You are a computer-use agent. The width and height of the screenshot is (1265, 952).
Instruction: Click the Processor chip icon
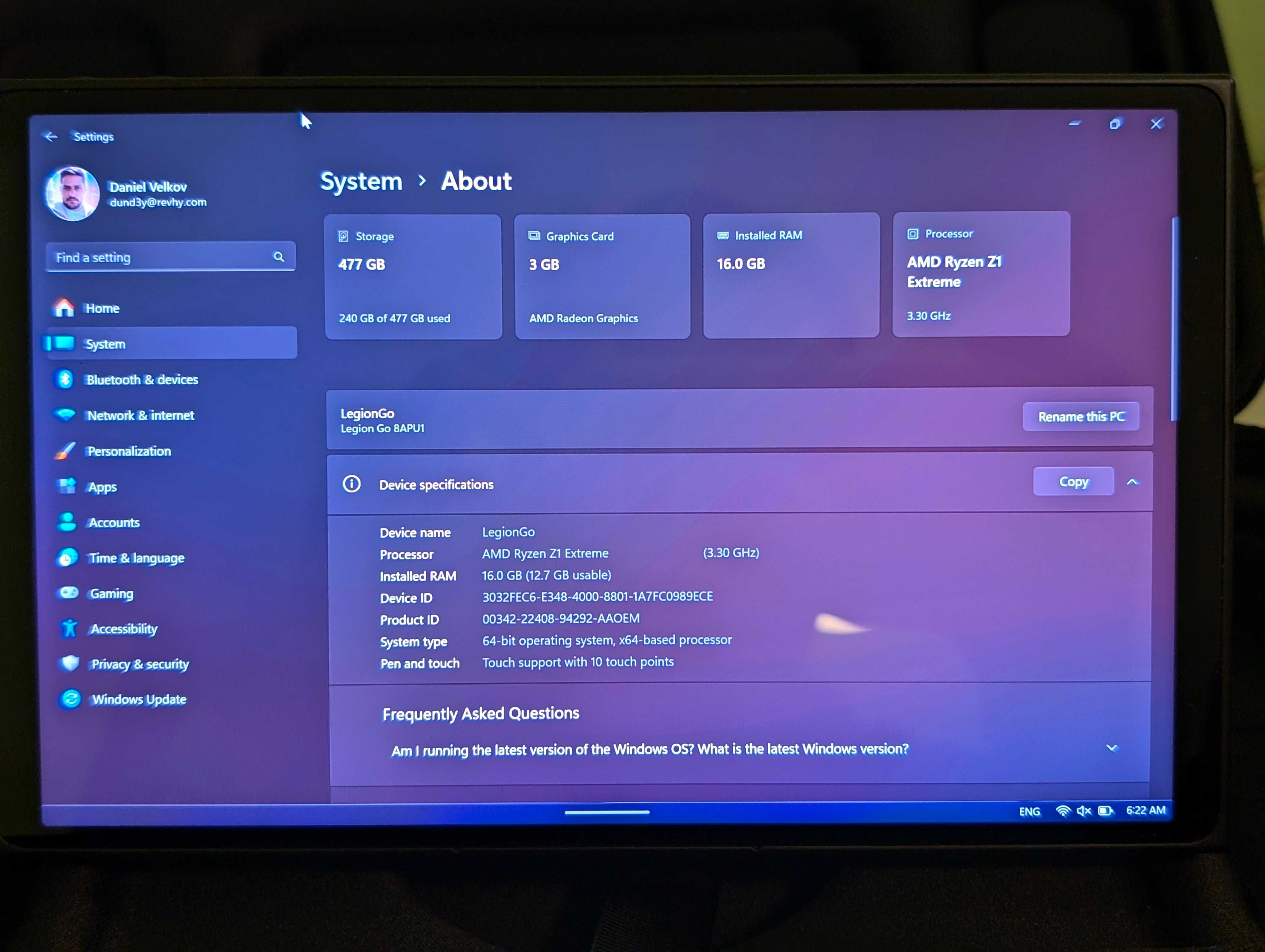click(913, 234)
